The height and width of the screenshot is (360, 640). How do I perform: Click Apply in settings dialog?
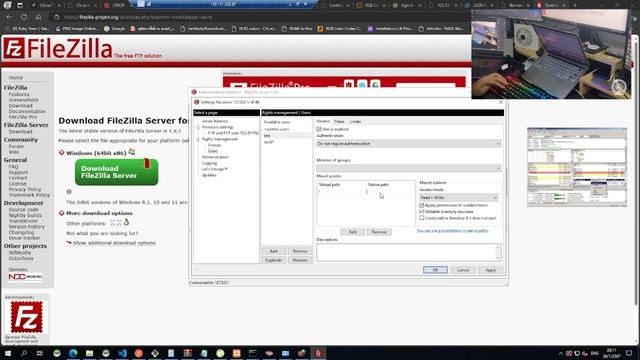pyautogui.click(x=490, y=270)
